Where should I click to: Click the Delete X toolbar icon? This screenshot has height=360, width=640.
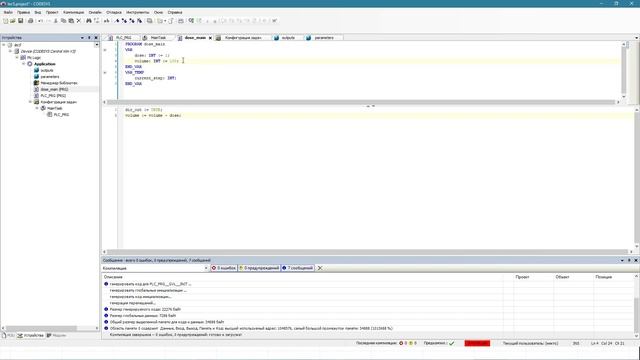(x=79, y=21)
